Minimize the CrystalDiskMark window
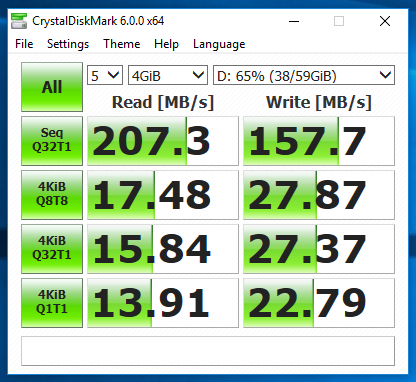The image size is (416, 382). pos(294,21)
